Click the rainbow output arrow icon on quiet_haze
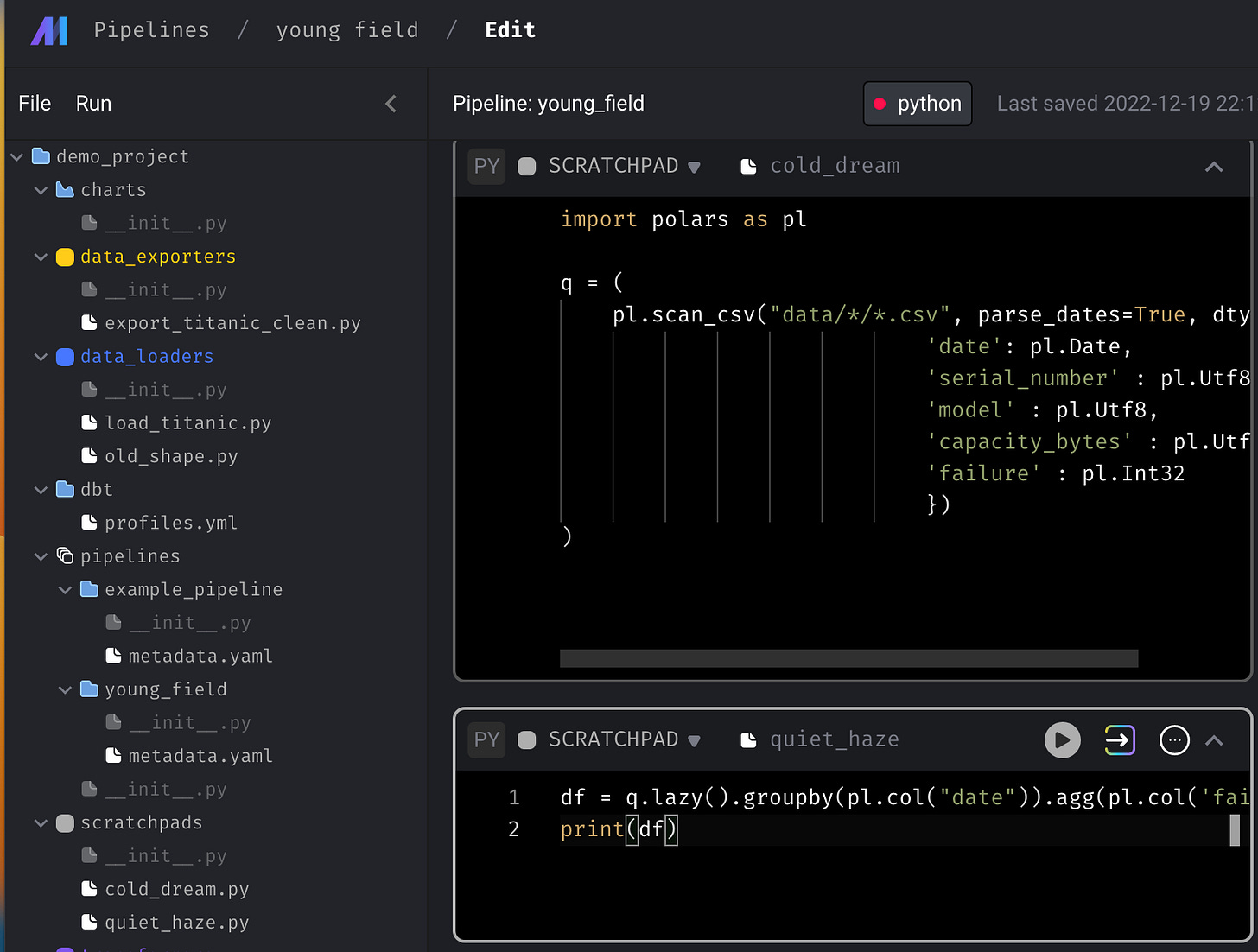 click(x=1119, y=740)
